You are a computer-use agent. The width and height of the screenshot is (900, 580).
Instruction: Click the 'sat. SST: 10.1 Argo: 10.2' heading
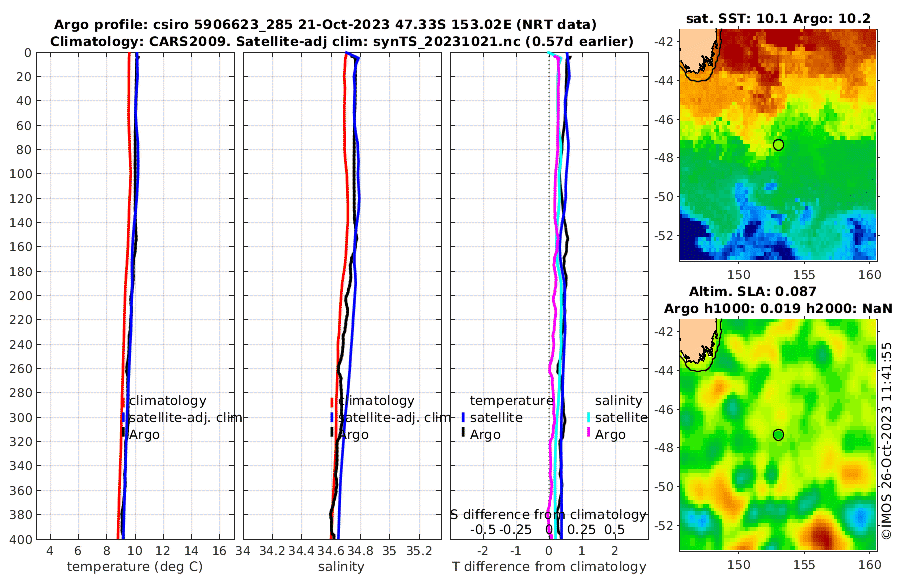pyautogui.click(x=778, y=19)
